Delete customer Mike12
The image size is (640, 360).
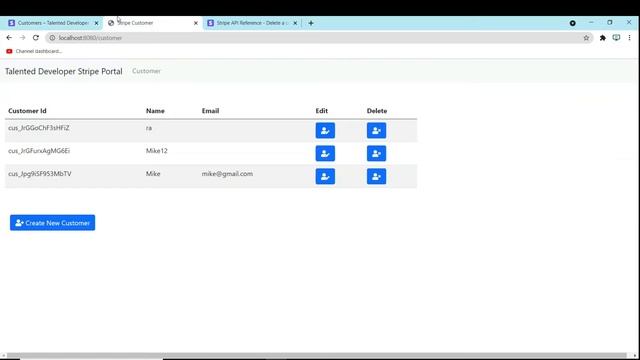pos(376,153)
